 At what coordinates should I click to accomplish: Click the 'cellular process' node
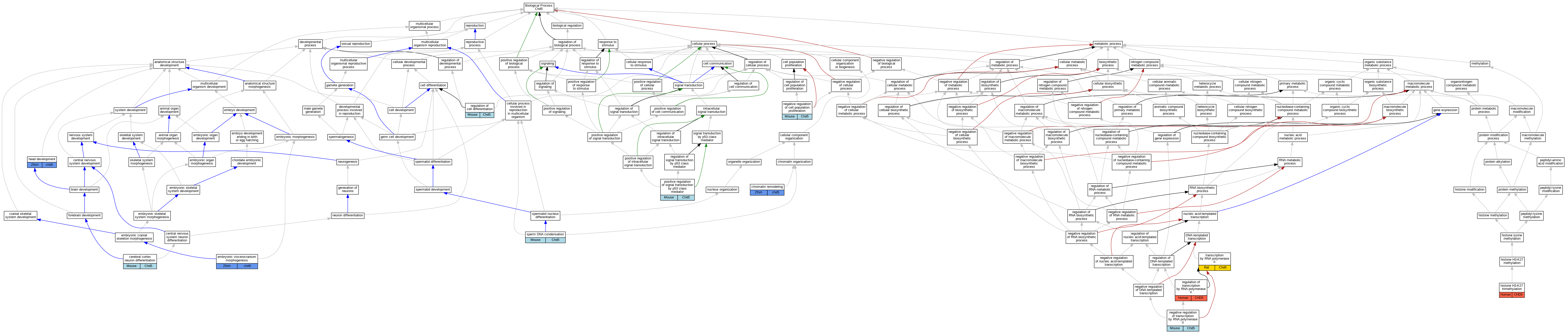click(704, 44)
